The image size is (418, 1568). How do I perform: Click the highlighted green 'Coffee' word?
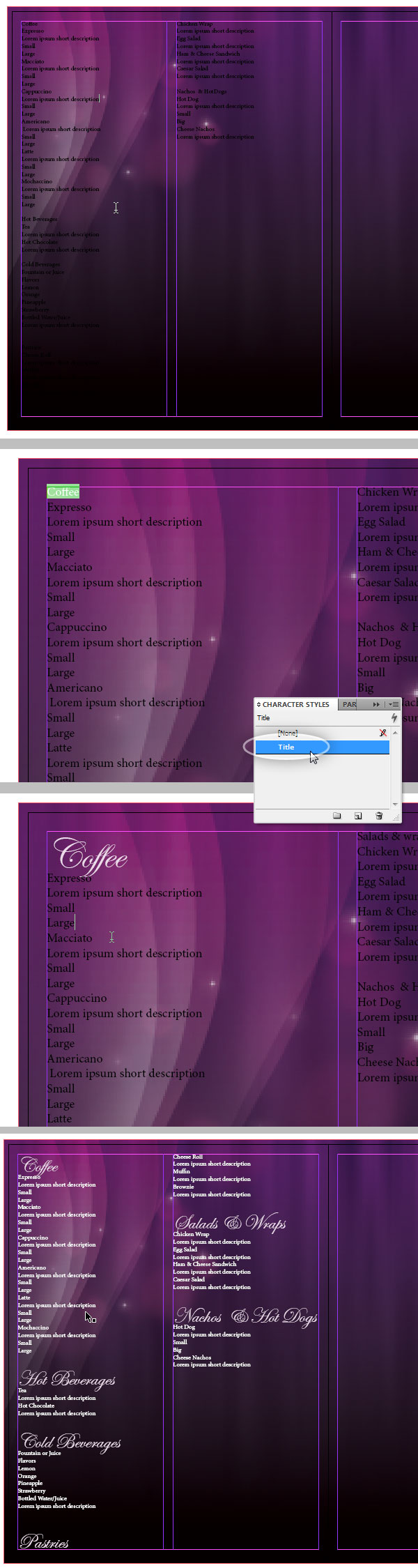63,492
